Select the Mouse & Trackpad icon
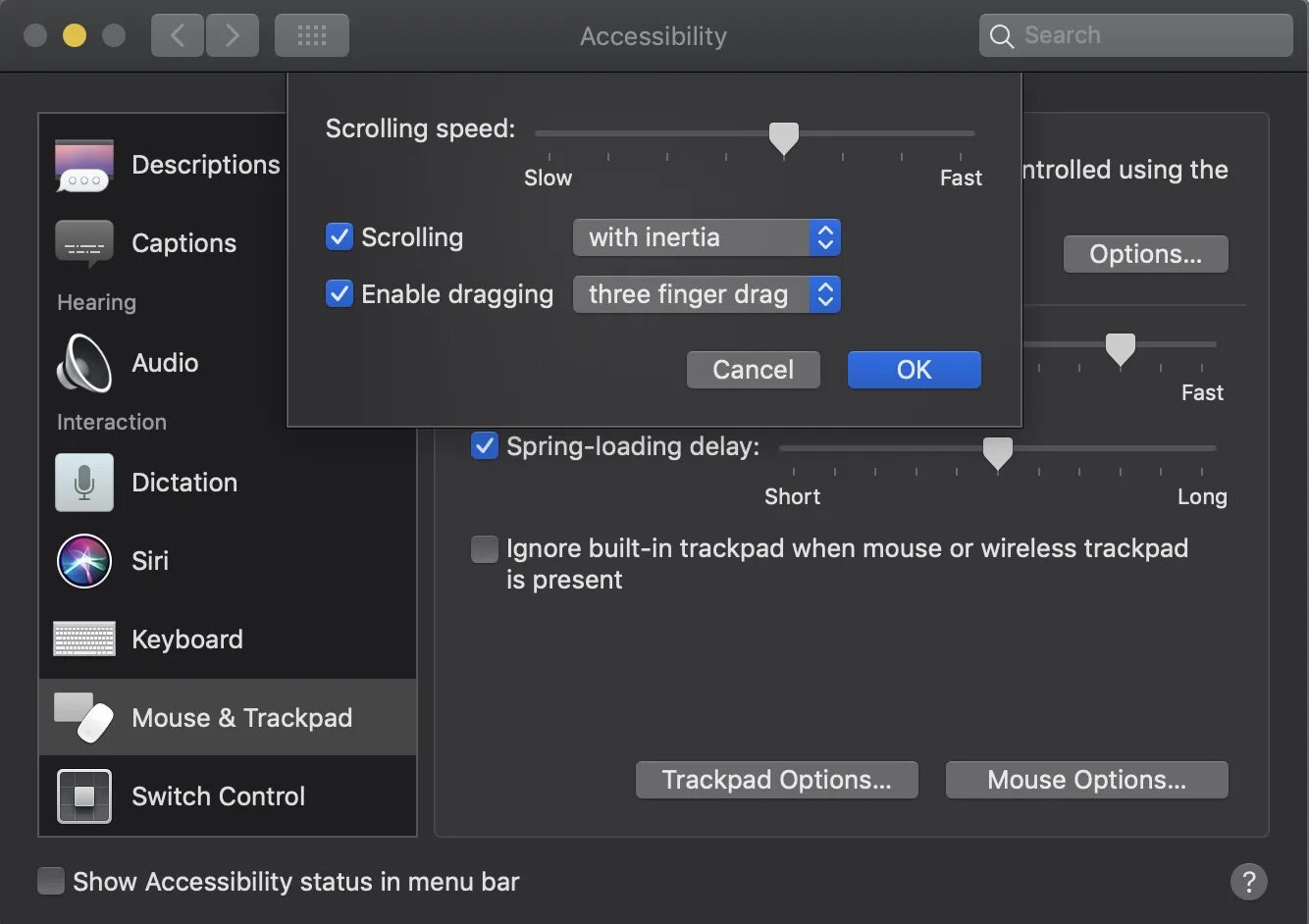1309x924 pixels. [x=84, y=718]
